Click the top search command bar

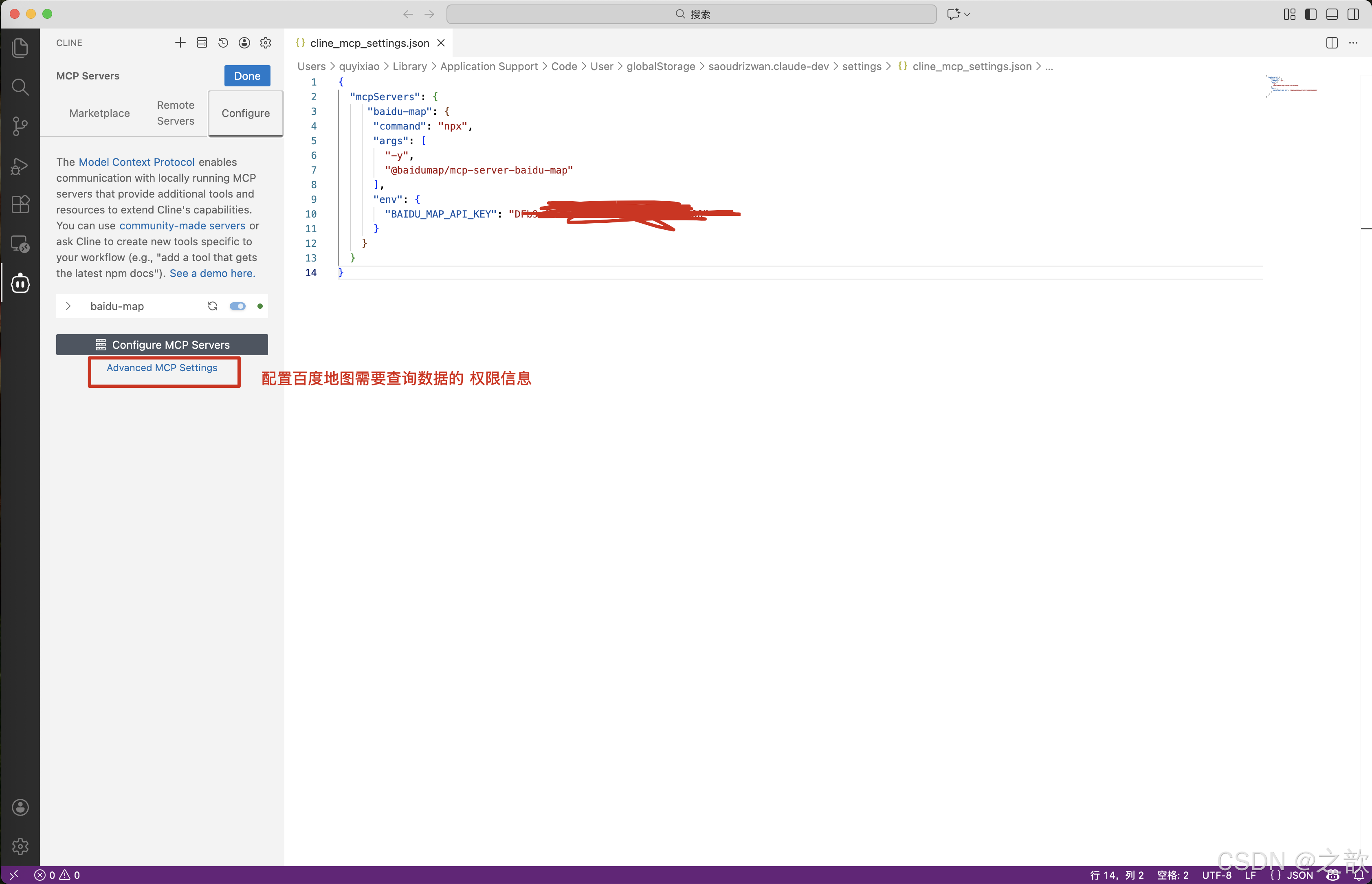pyautogui.click(x=691, y=14)
